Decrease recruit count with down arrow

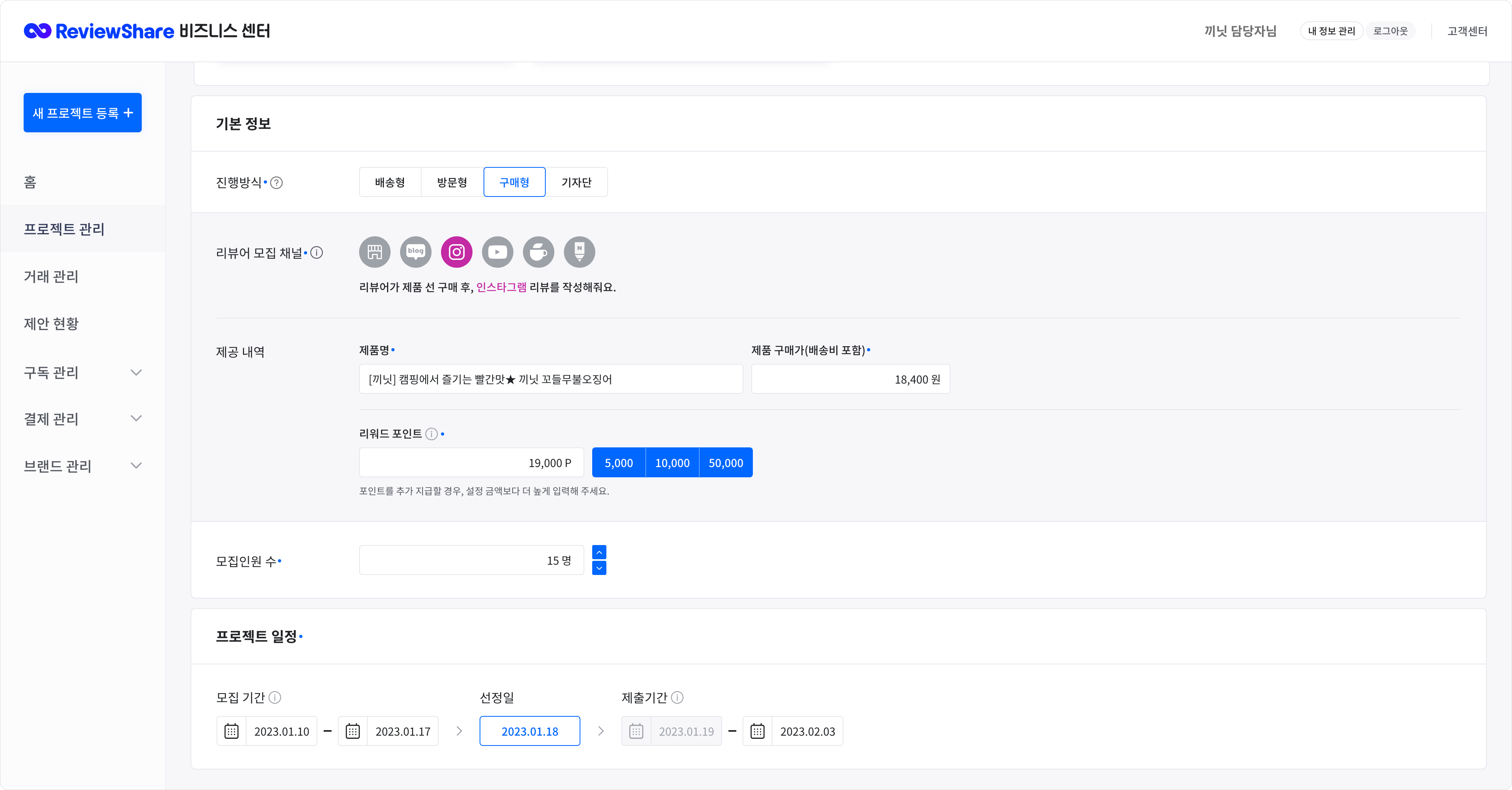[x=599, y=568]
